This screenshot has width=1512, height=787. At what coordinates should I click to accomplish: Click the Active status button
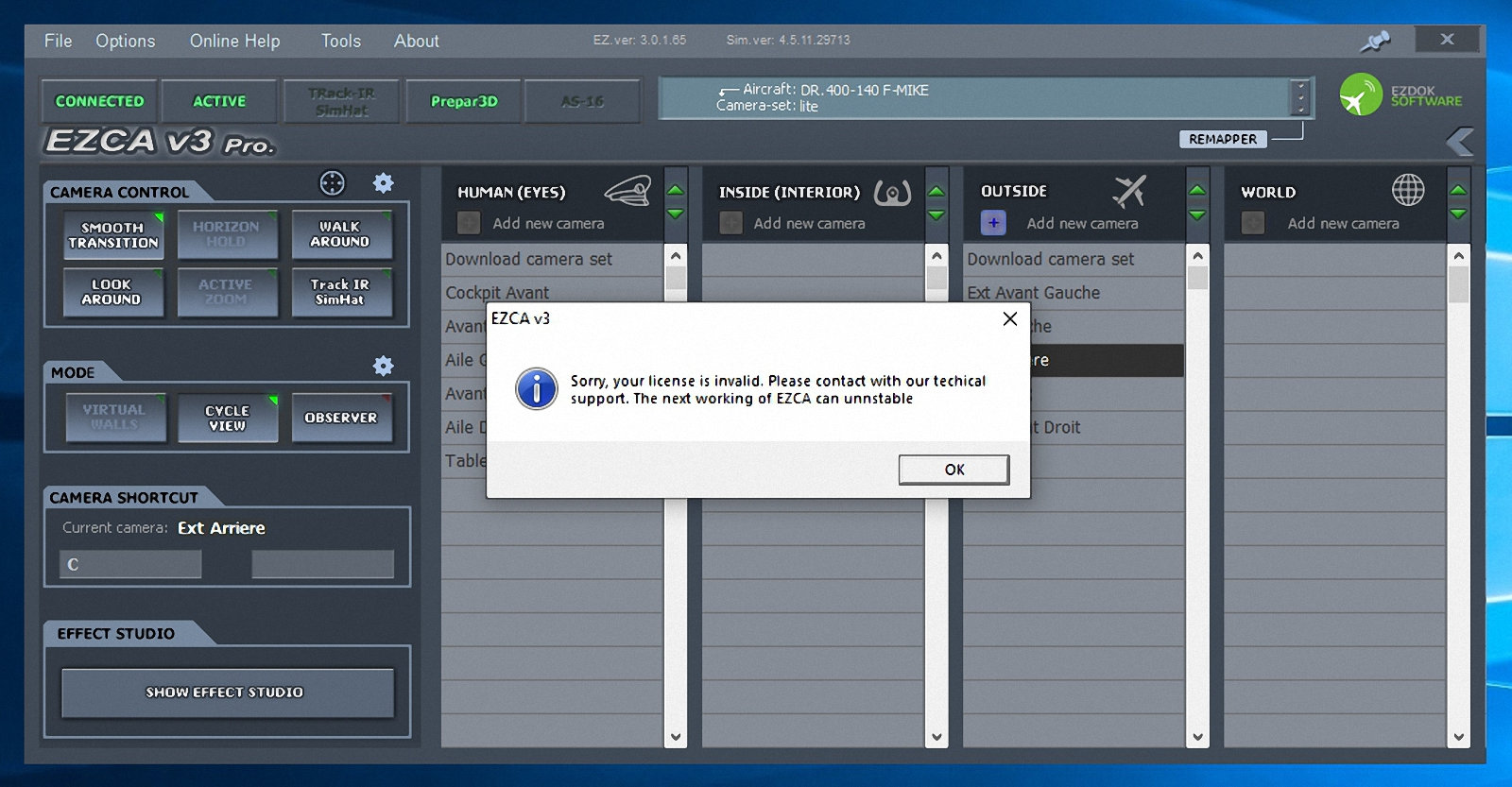pos(219,101)
